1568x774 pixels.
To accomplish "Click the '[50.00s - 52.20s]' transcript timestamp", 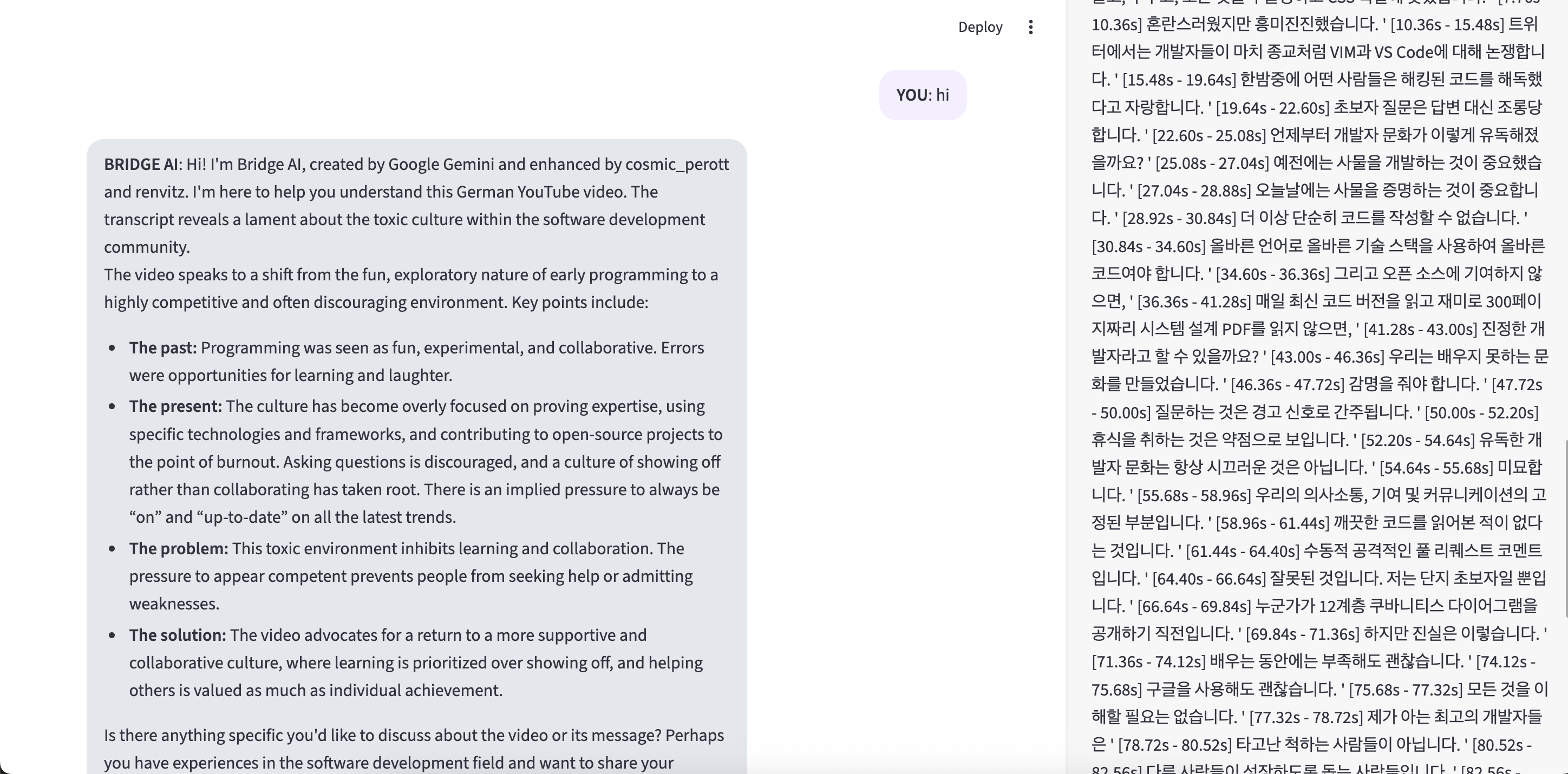I will (x=1481, y=412).
